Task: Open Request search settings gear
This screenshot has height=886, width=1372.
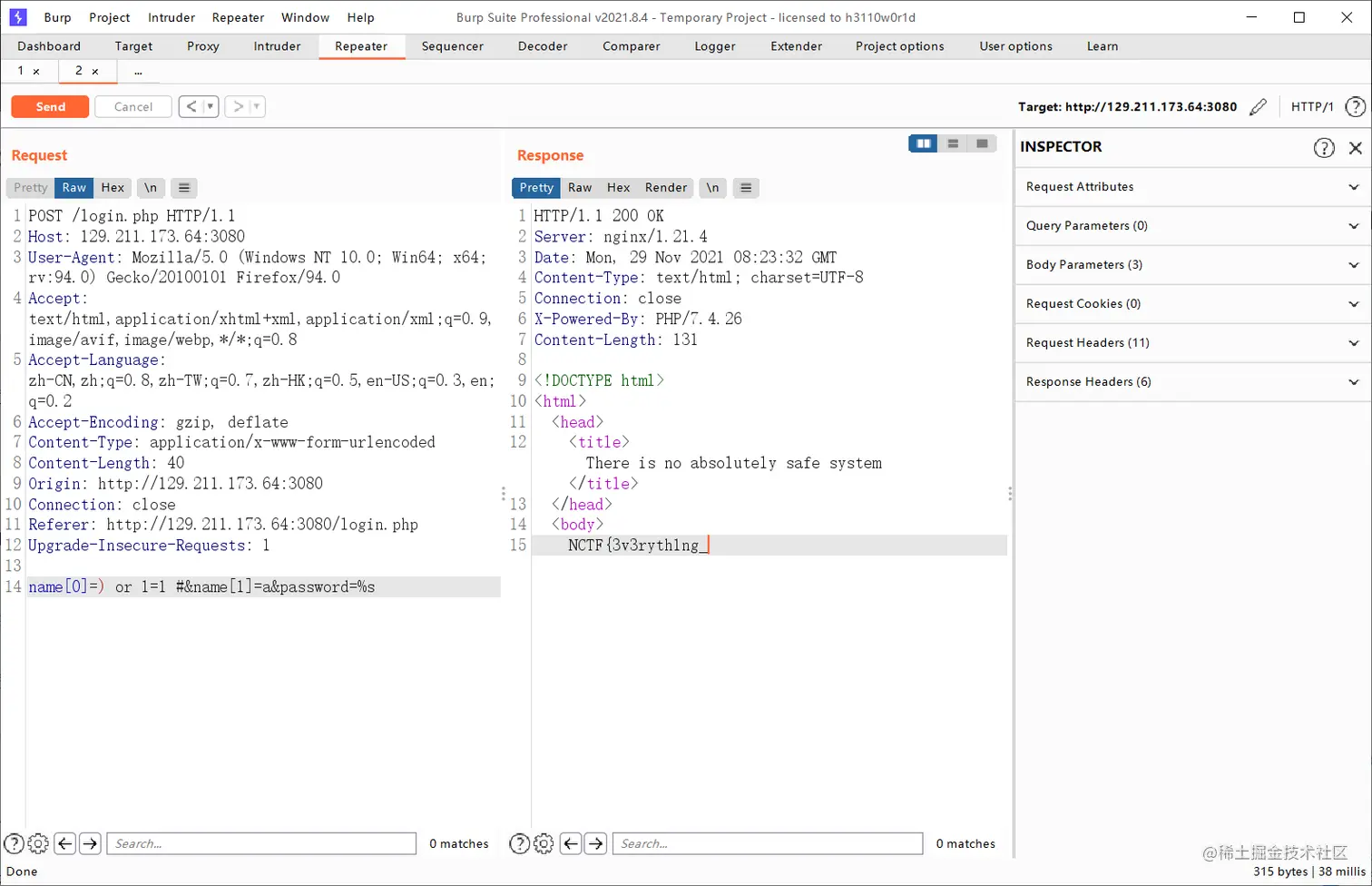Action: (38, 843)
